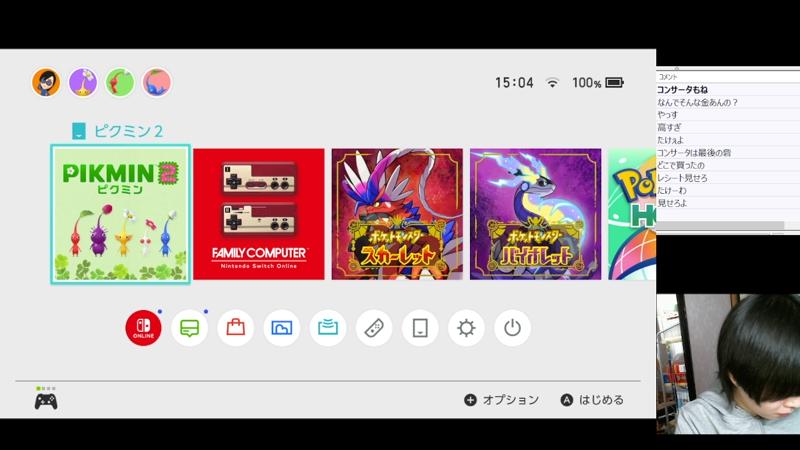This screenshot has height=450, width=800.
Task: Launch the Pokémon Violet game tile
Action: (535, 214)
